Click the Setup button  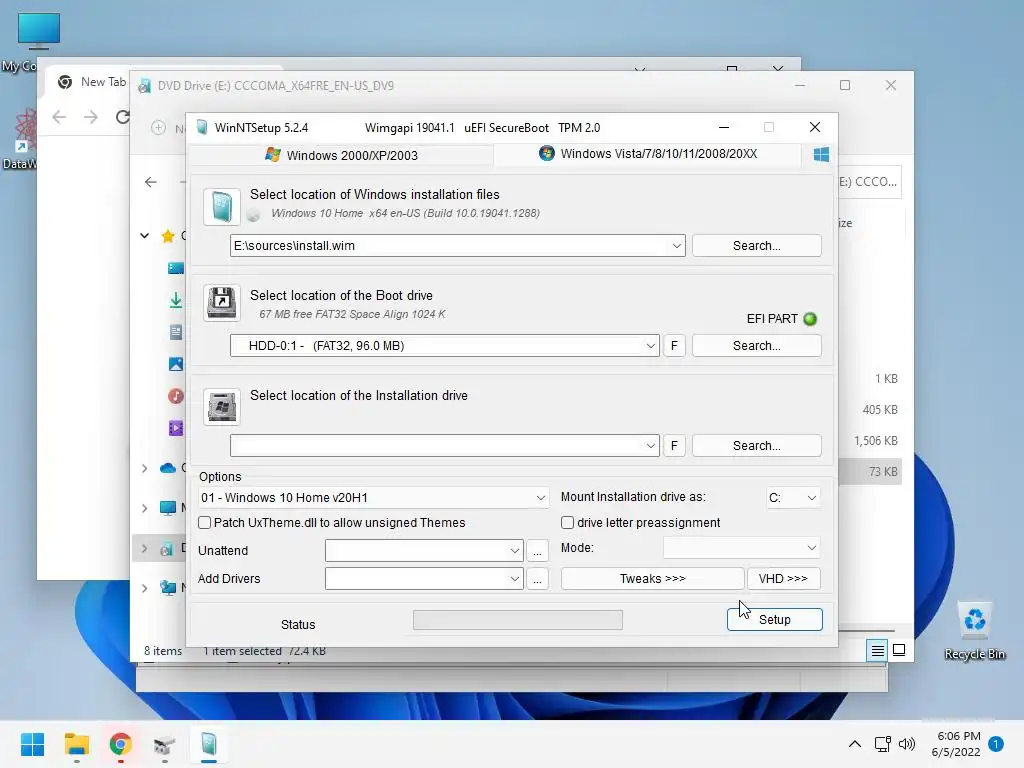(x=775, y=620)
